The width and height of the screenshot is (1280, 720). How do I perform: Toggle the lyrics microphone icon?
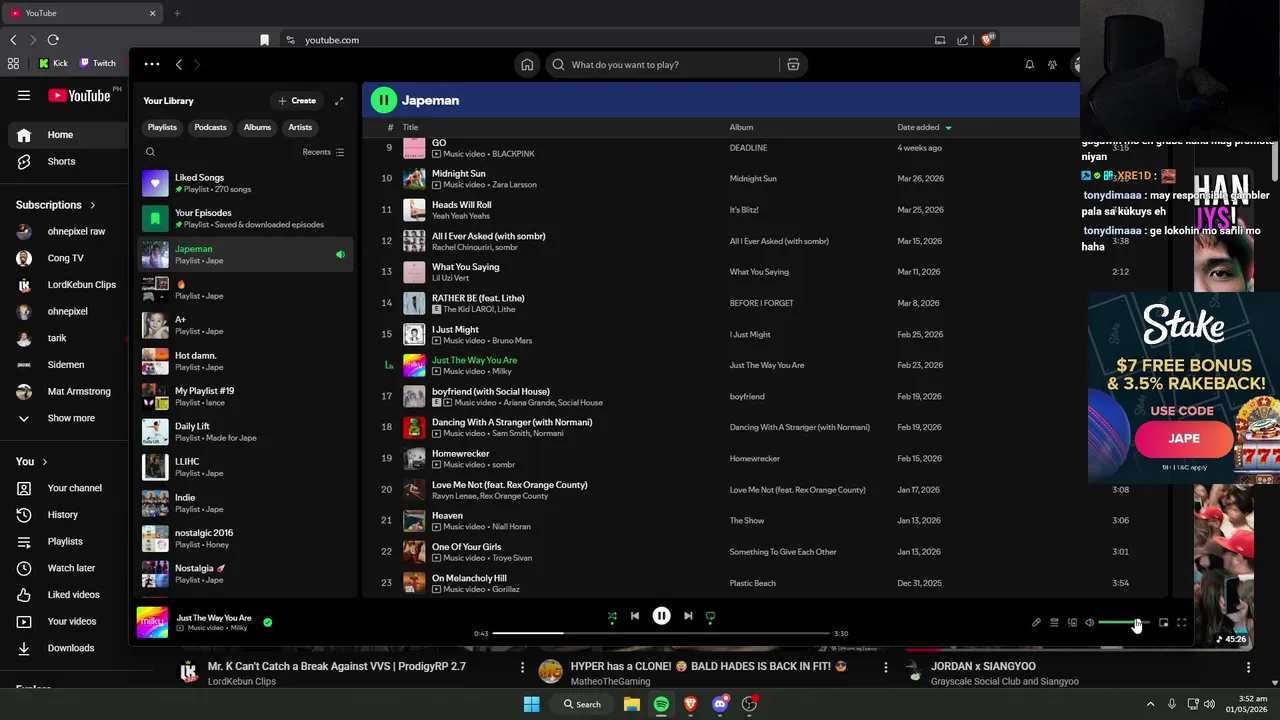coord(1036,622)
